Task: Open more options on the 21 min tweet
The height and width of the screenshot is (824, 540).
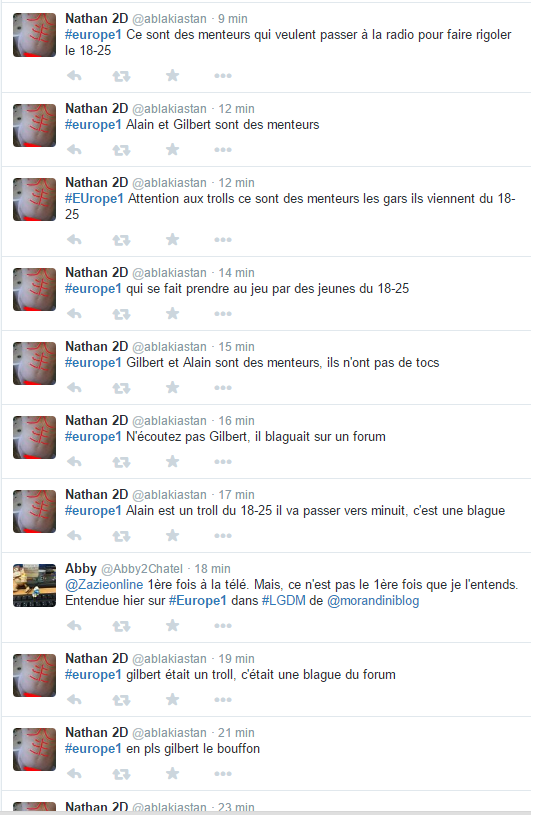Action: pyautogui.click(x=223, y=774)
